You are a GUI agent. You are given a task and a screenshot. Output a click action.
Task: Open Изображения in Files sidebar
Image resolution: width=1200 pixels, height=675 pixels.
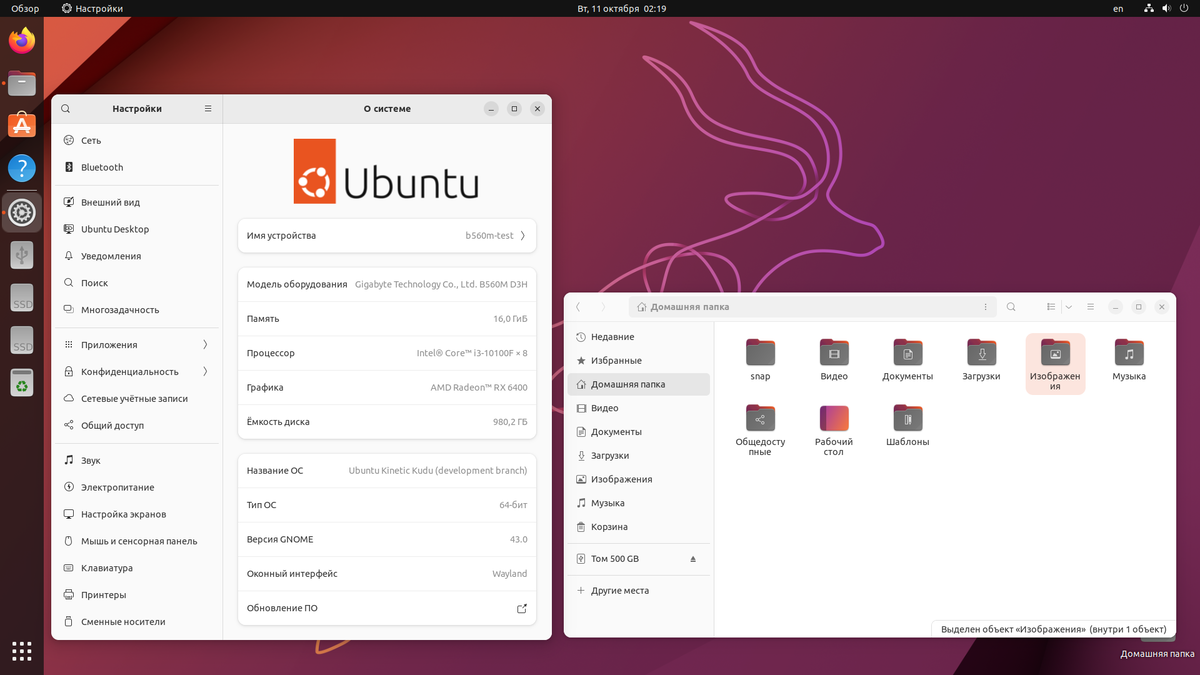pos(639,479)
